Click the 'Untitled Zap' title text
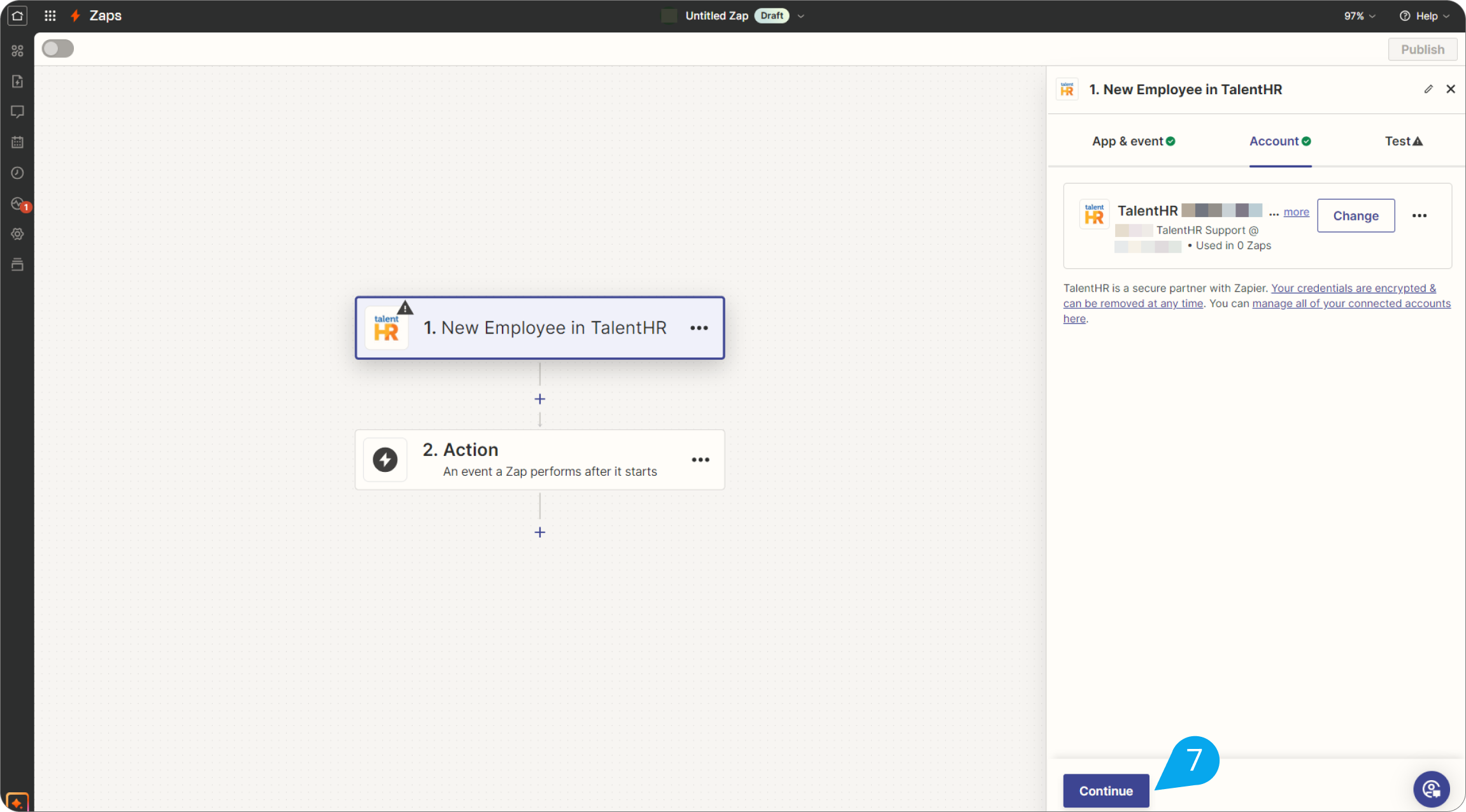 (716, 16)
